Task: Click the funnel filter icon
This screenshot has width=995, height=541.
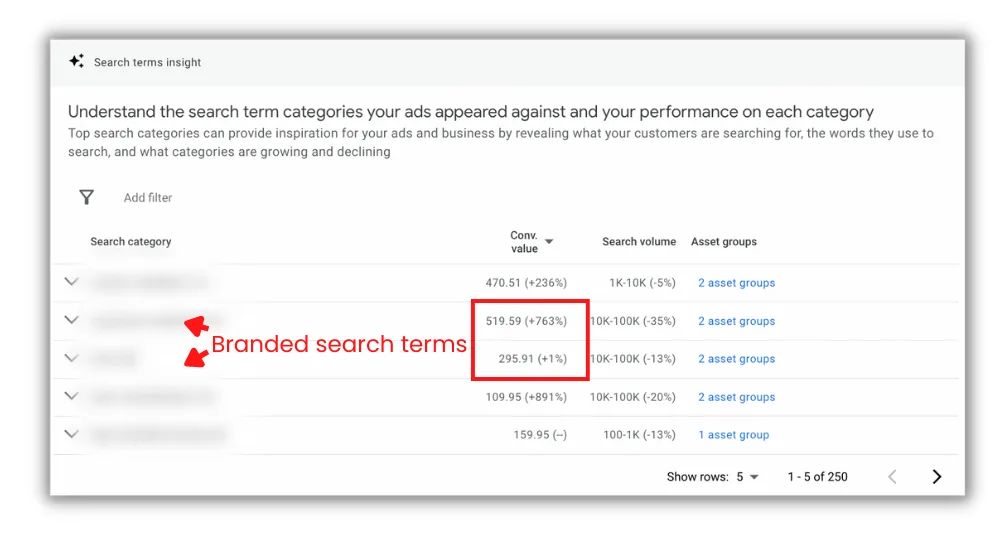Action: pos(86,197)
